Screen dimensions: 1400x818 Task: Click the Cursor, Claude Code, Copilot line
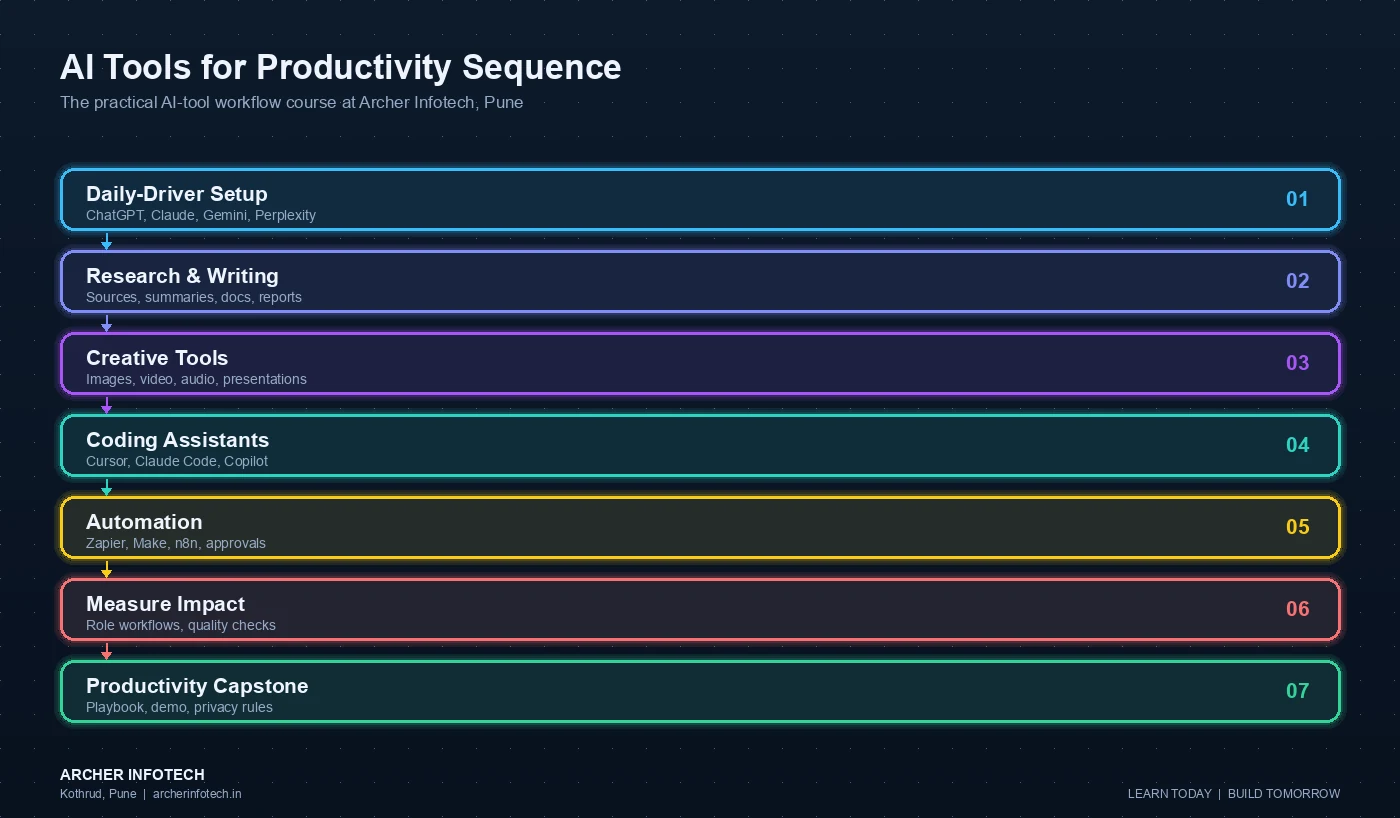coord(177,461)
